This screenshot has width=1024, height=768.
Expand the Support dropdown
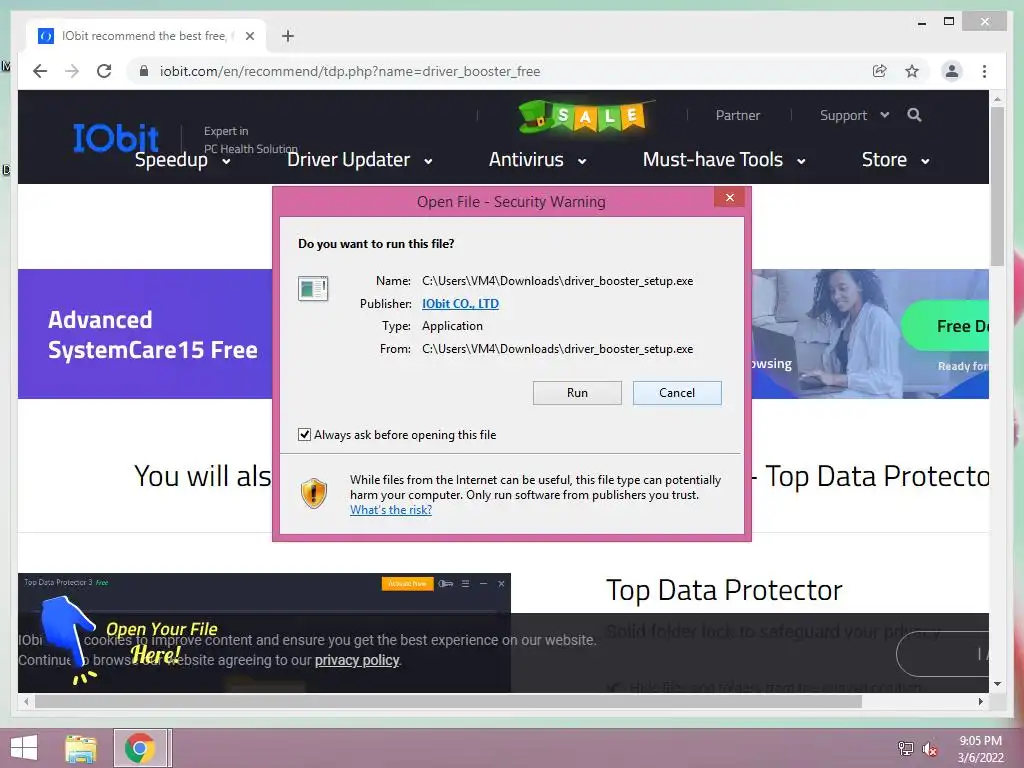pyautogui.click(x=854, y=116)
